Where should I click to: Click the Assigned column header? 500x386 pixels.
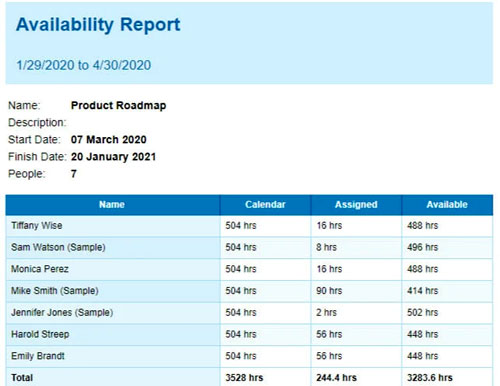356,205
